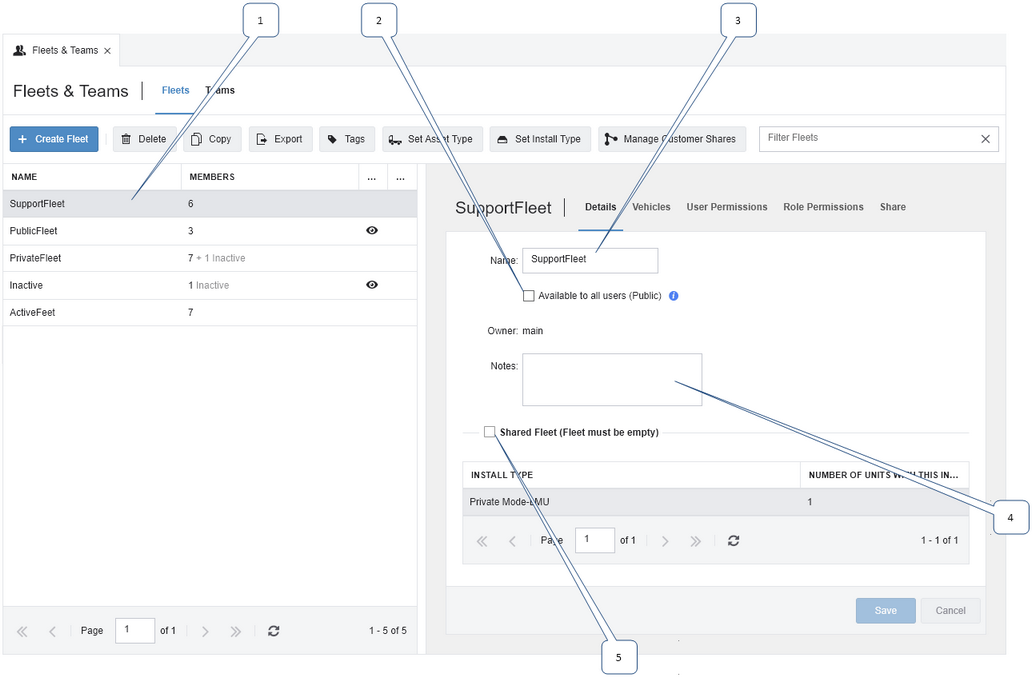Save the fleet details

885,611
